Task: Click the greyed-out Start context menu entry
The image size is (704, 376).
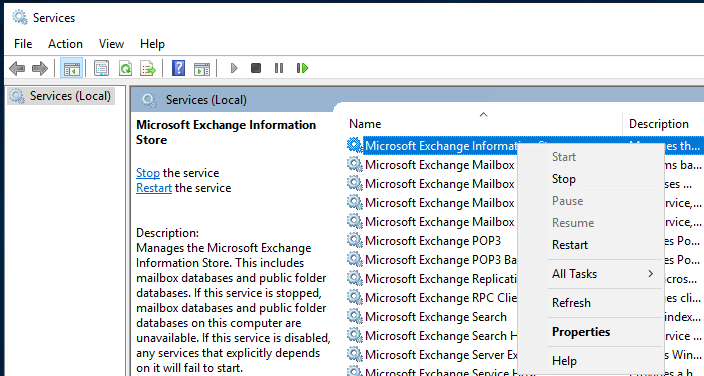Action: pyautogui.click(x=590, y=157)
